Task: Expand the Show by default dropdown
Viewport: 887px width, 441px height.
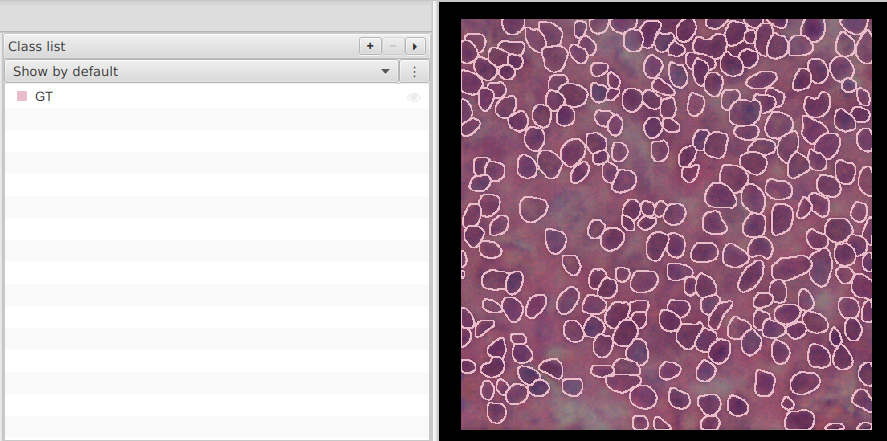Action: click(x=200, y=72)
